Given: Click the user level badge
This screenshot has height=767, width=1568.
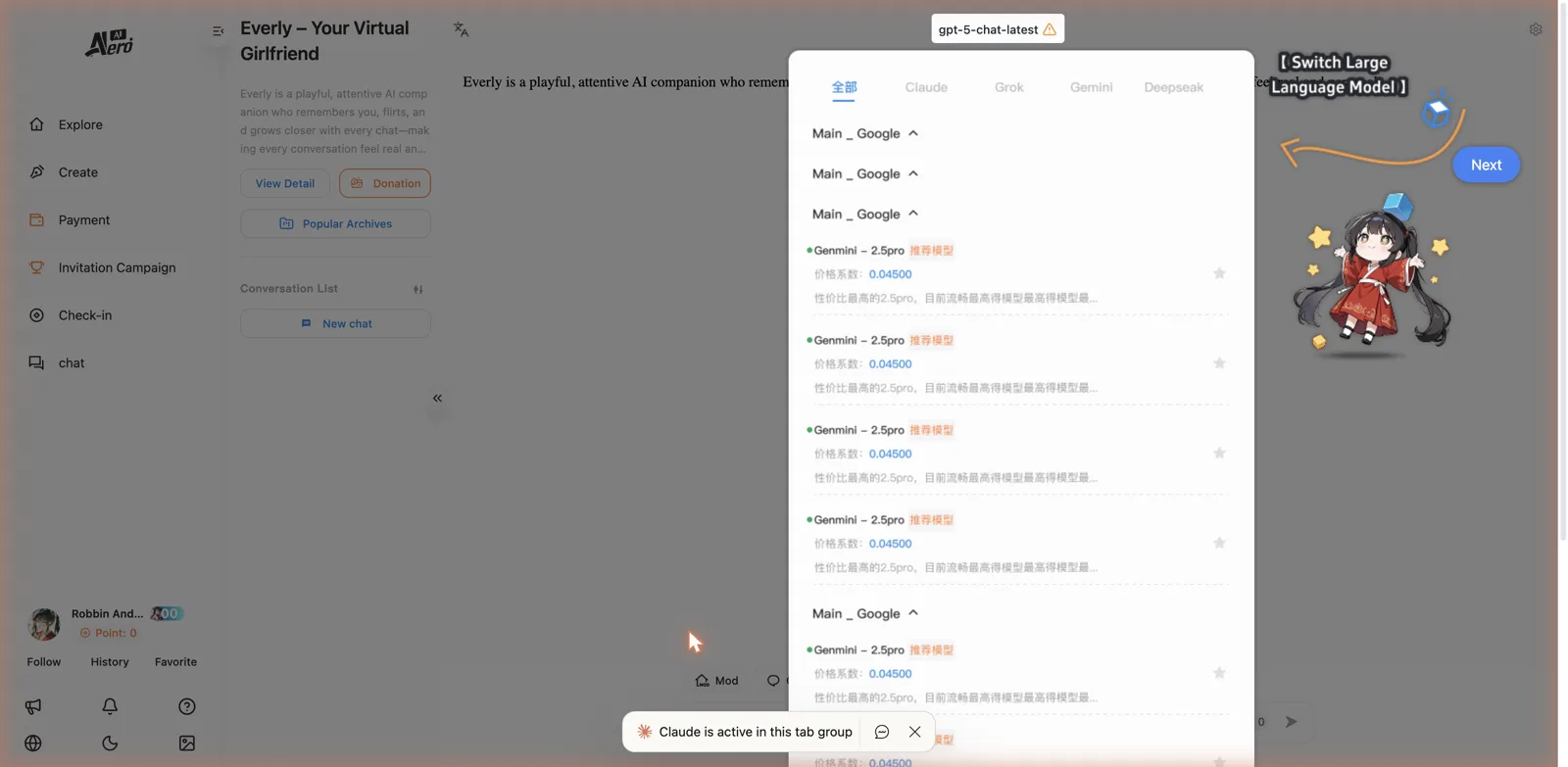Looking at the screenshot, I should [167, 613].
